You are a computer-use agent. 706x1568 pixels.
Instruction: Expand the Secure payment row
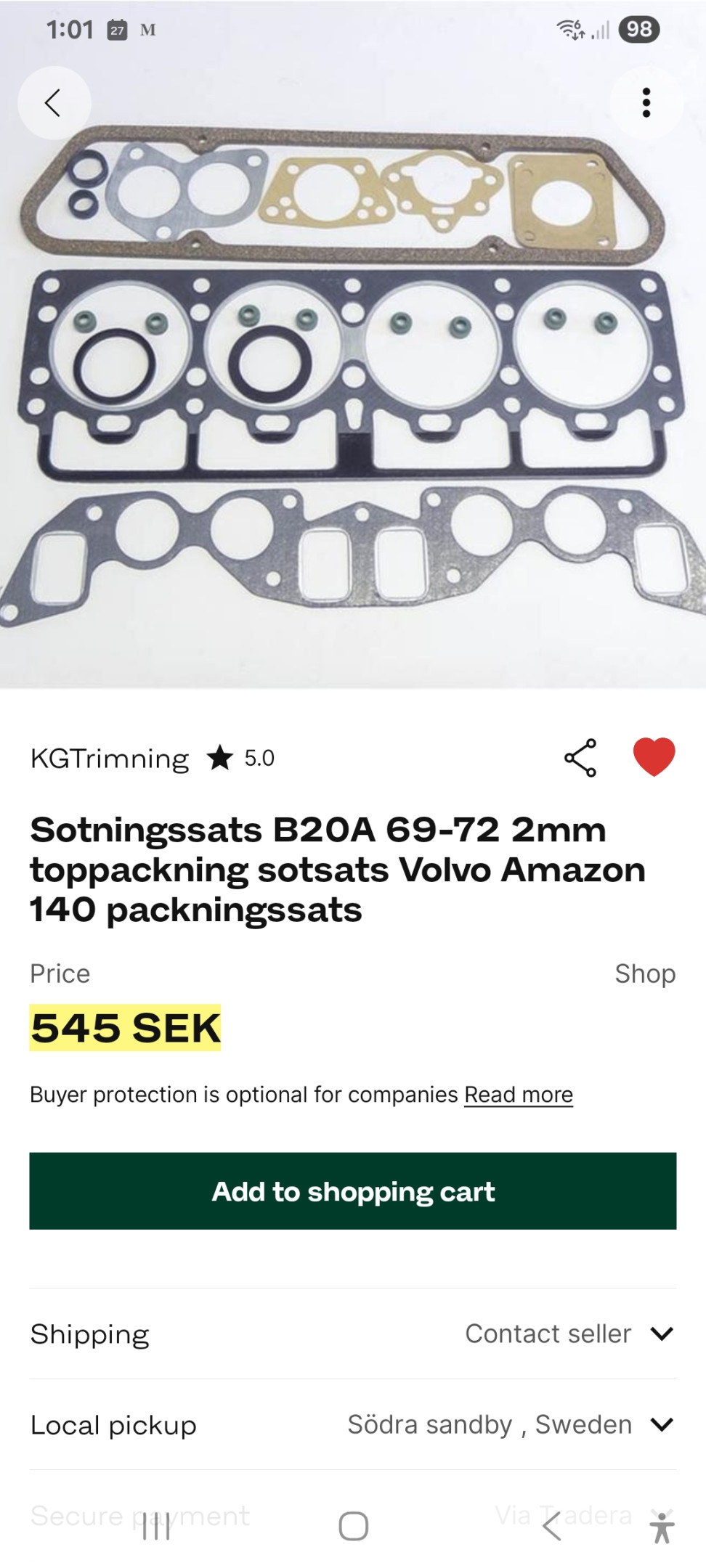point(353,1515)
